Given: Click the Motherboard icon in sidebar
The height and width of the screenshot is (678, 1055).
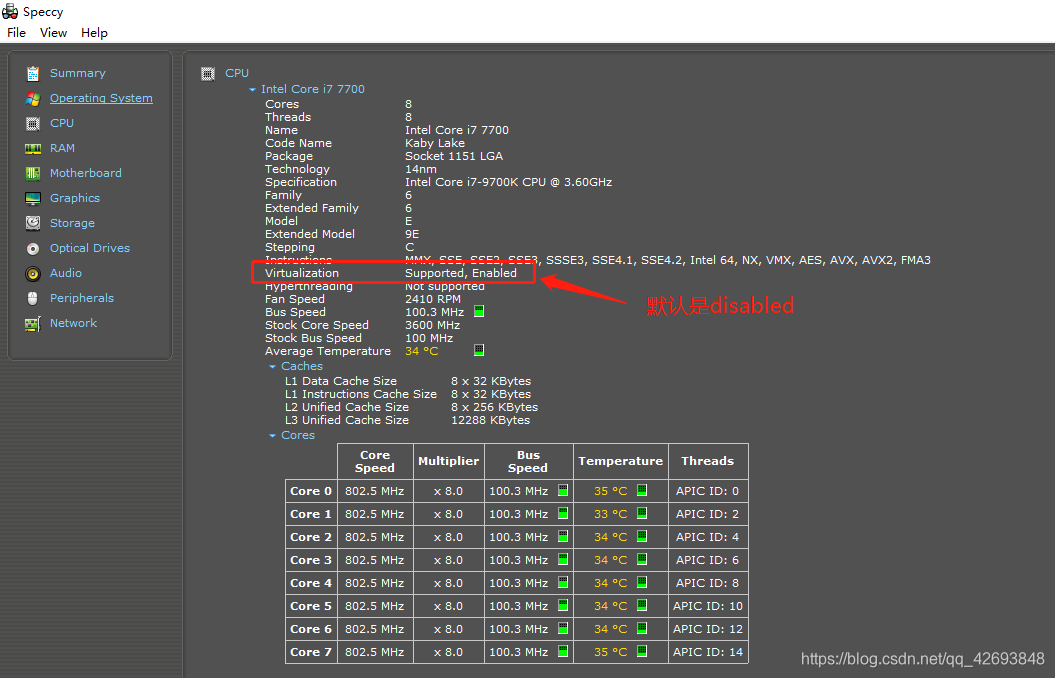Looking at the screenshot, I should (x=33, y=174).
